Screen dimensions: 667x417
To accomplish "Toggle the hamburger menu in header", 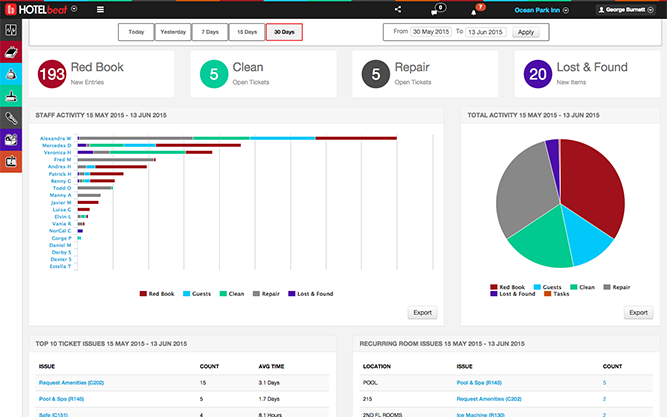I will [100, 9].
